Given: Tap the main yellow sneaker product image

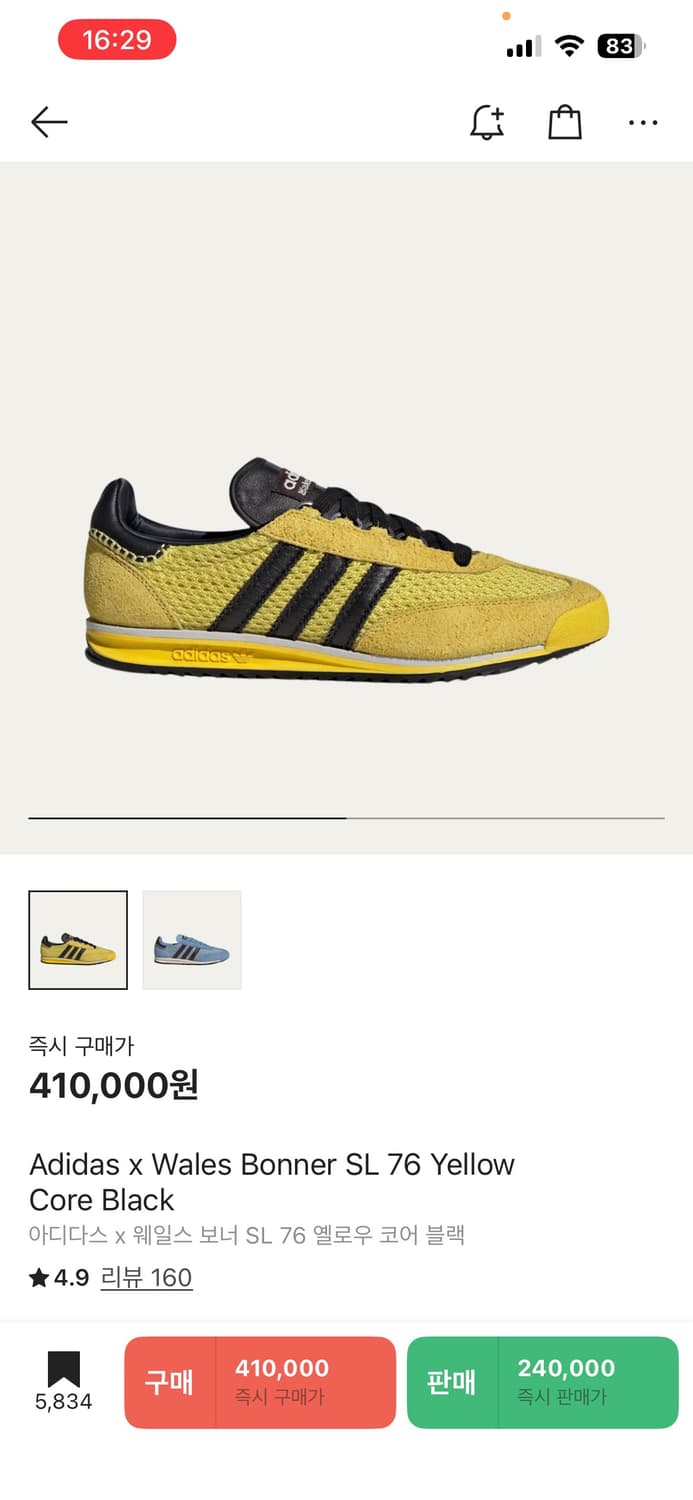Looking at the screenshot, I should coord(346,572).
